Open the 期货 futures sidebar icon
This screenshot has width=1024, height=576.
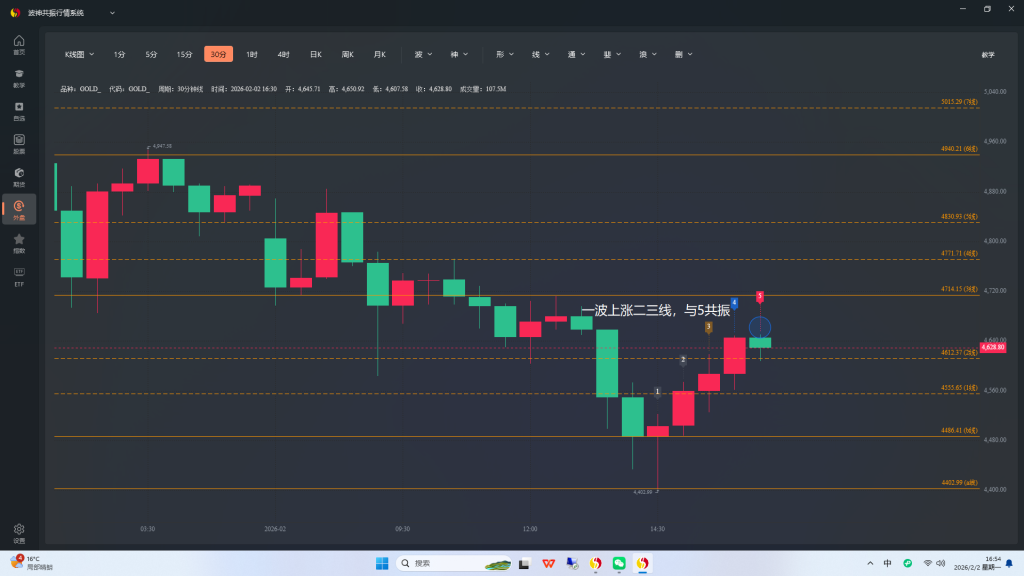[x=19, y=176]
